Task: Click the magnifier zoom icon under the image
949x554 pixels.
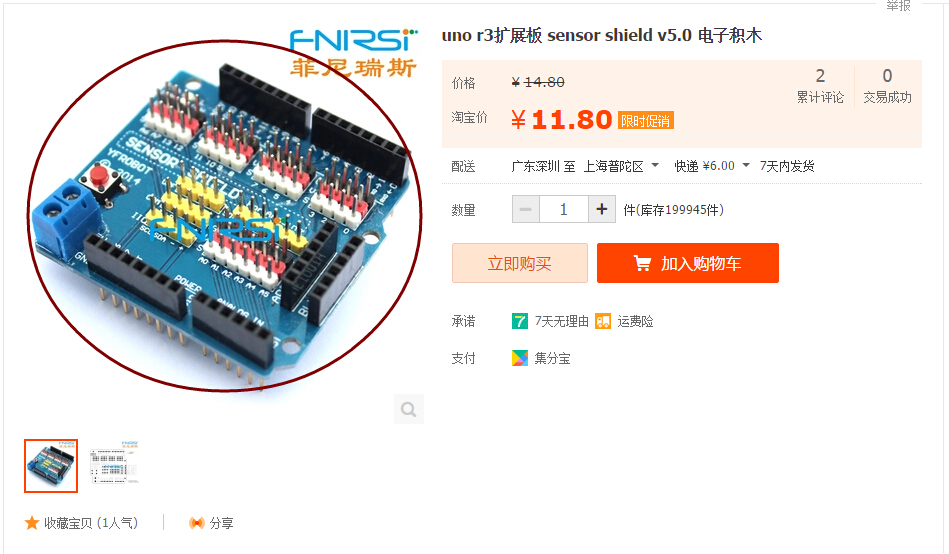Action: (x=409, y=409)
